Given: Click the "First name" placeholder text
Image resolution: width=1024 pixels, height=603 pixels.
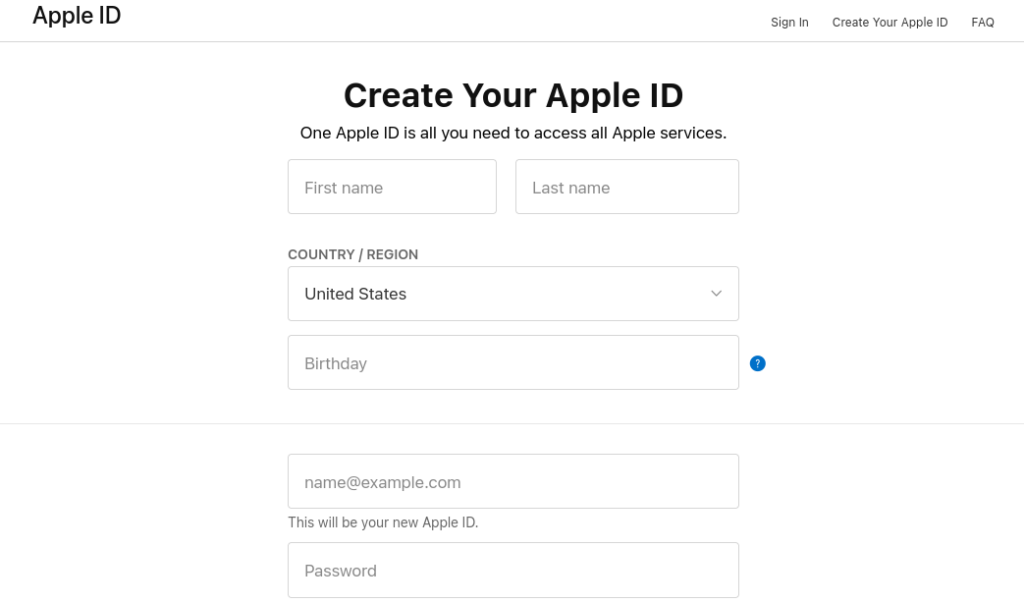Looking at the screenshot, I should tap(344, 188).
